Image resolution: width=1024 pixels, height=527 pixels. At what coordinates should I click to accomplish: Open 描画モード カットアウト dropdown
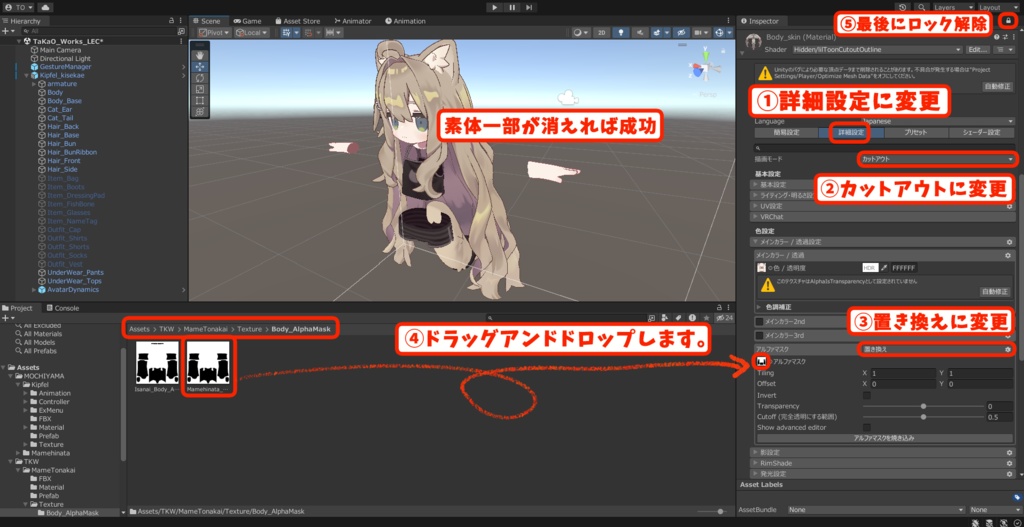click(x=936, y=159)
